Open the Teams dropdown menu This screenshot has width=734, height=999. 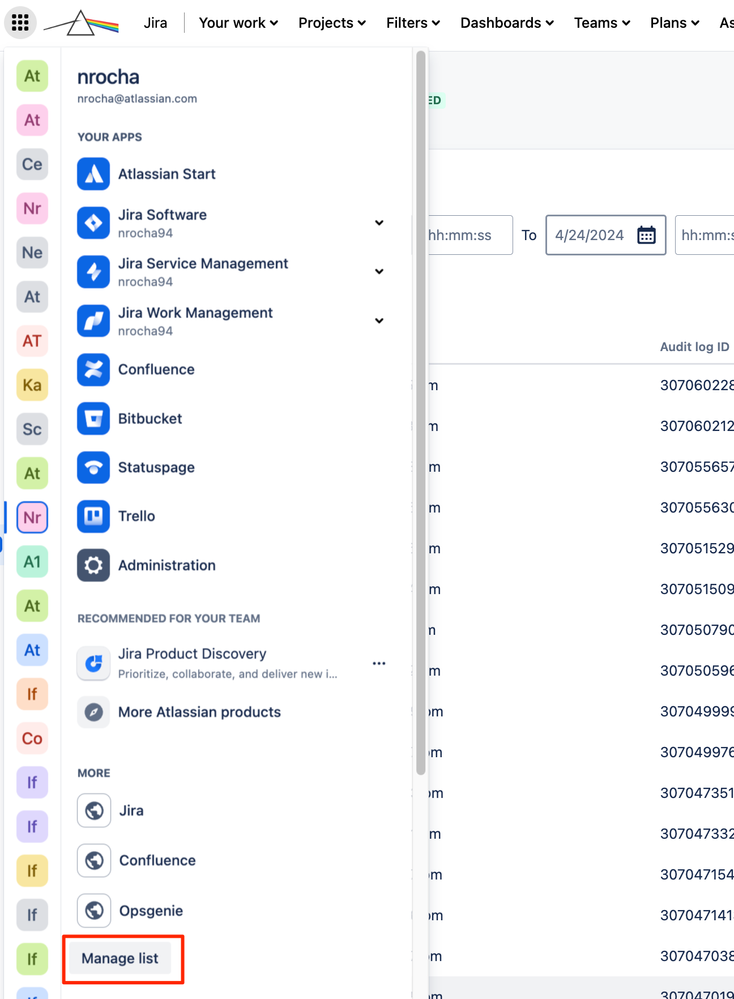tap(602, 23)
